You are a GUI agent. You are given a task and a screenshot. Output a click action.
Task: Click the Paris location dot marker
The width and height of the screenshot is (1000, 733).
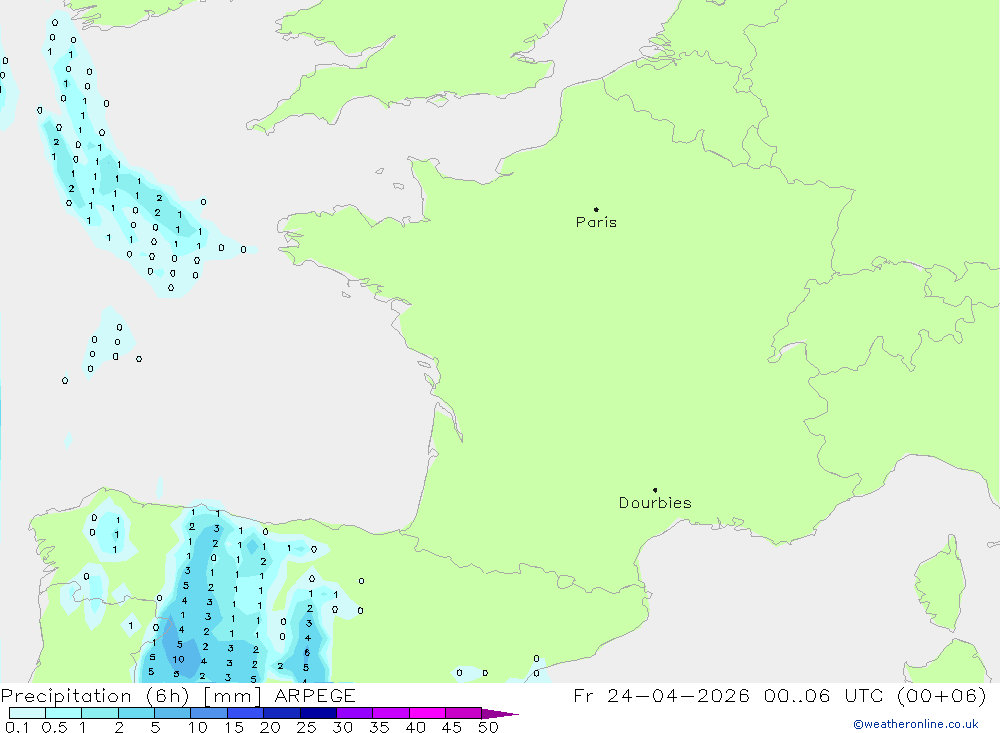click(596, 209)
